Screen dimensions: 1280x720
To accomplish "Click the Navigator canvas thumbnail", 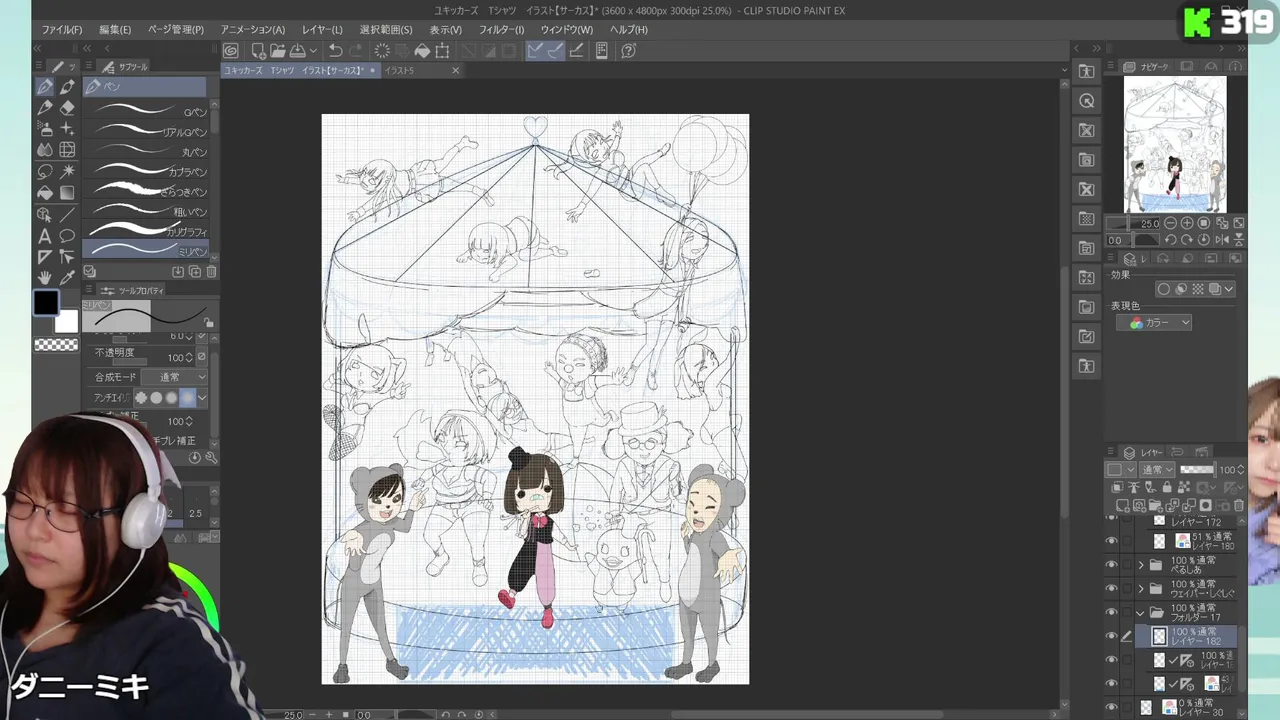I will (1175, 145).
